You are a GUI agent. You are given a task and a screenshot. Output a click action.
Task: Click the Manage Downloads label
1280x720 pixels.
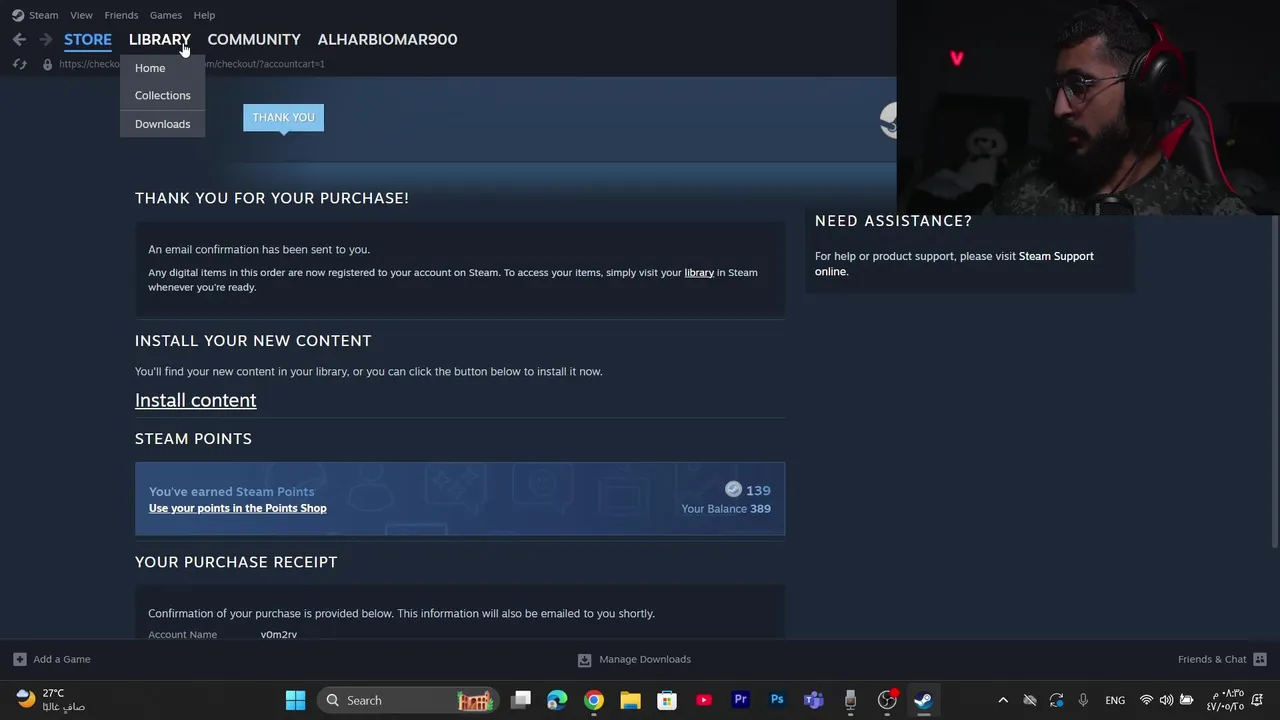[645, 659]
